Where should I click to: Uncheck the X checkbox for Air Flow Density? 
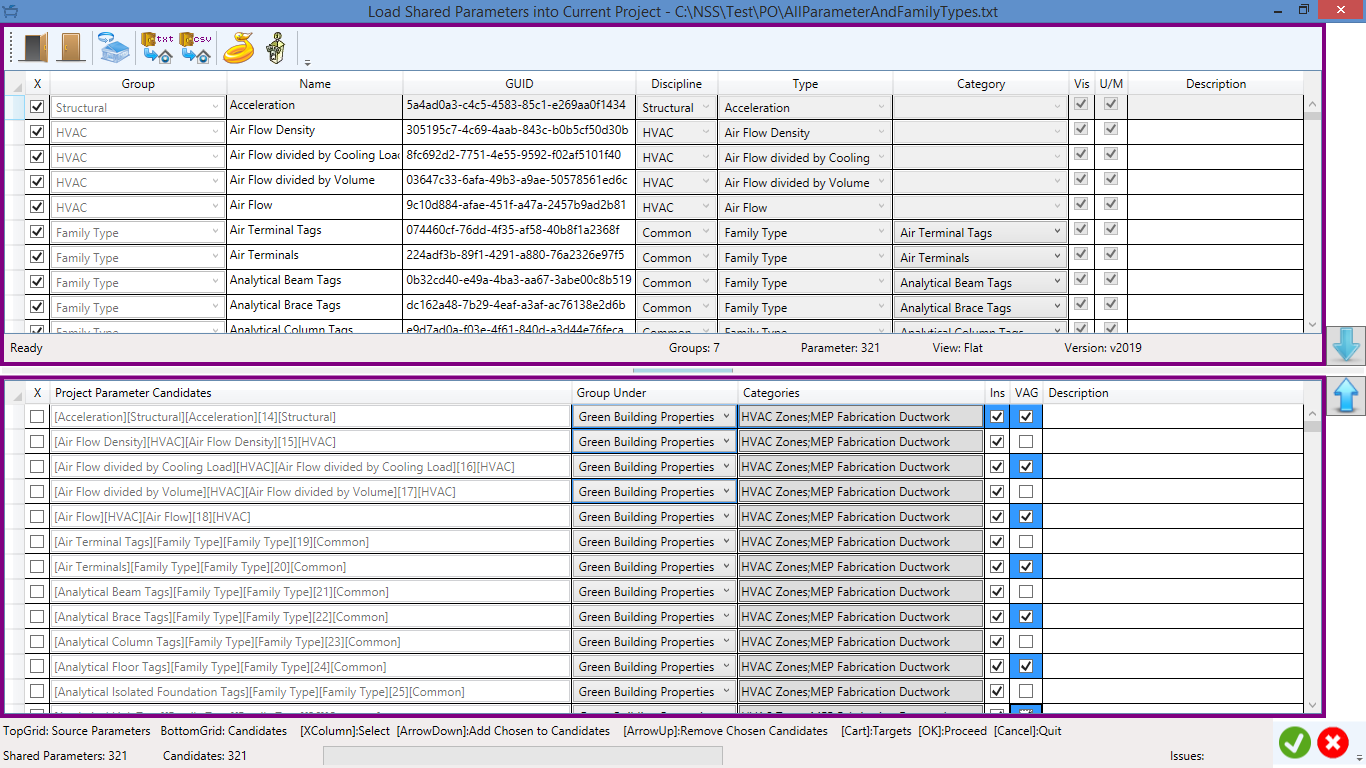coord(37,131)
